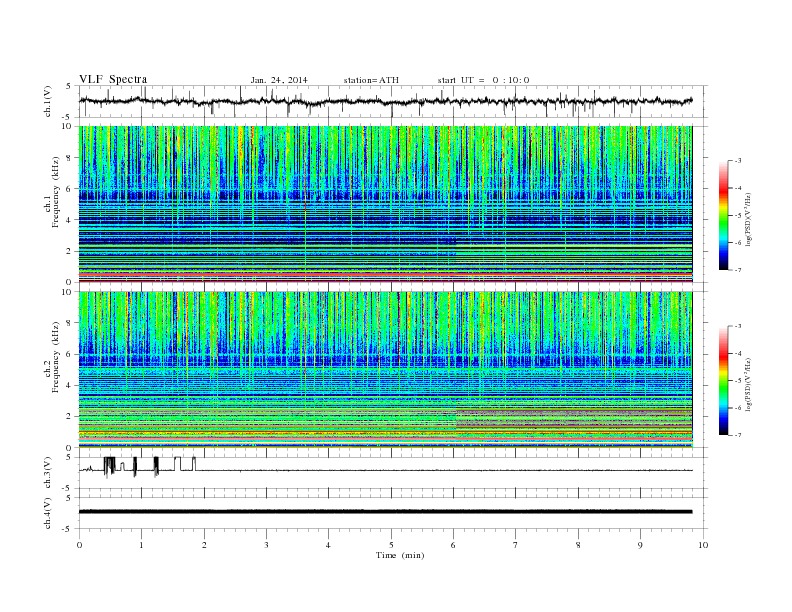792x612 pixels.
Task: Click the "4" kHz tick on ch.2 spectrogram
Action: coord(70,385)
